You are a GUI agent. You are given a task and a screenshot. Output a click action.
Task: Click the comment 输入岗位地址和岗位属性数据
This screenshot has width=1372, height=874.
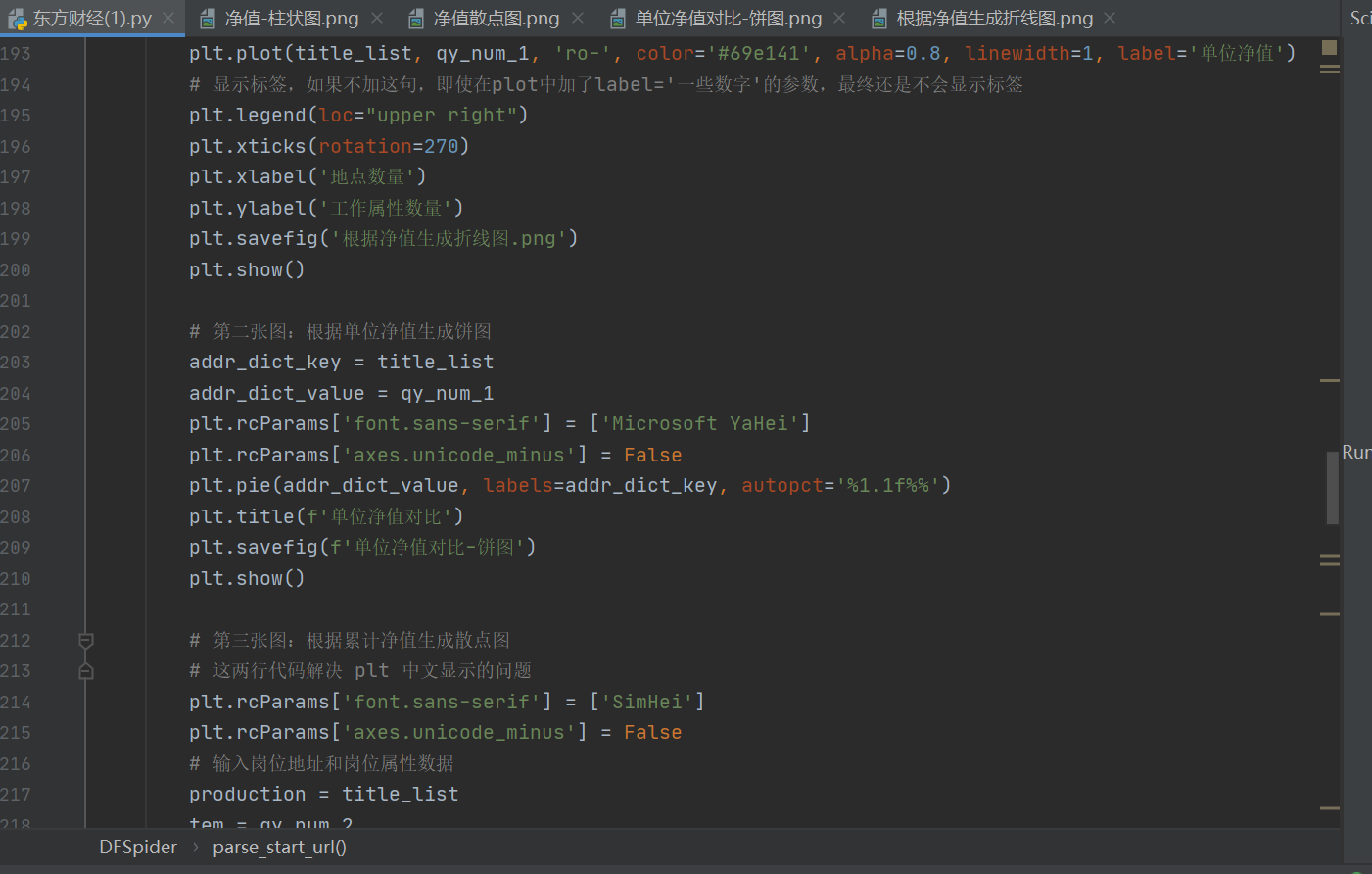321,764
